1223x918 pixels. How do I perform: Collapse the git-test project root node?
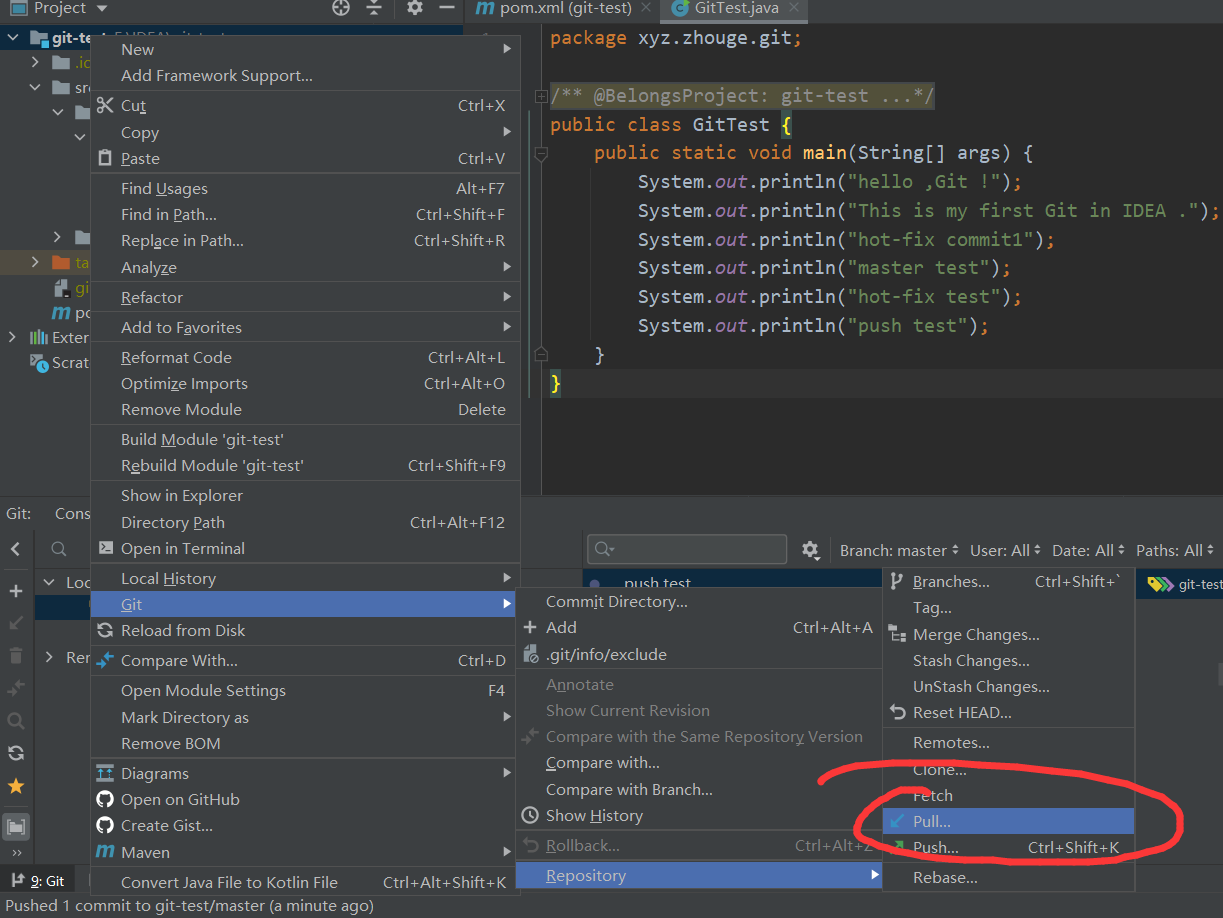click(x=13, y=38)
